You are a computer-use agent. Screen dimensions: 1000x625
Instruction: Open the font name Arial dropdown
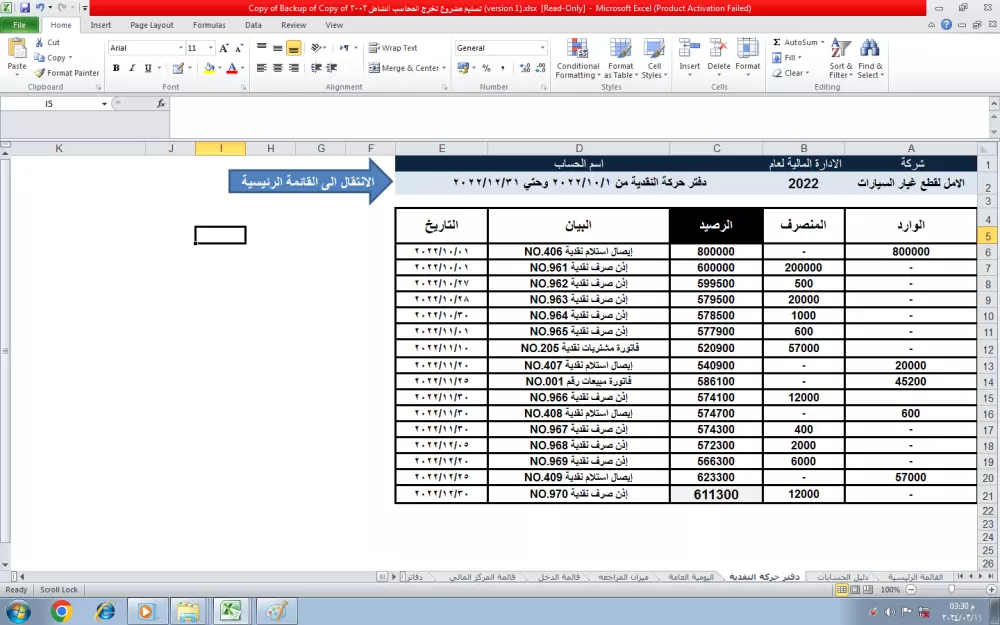(x=180, y=48)
